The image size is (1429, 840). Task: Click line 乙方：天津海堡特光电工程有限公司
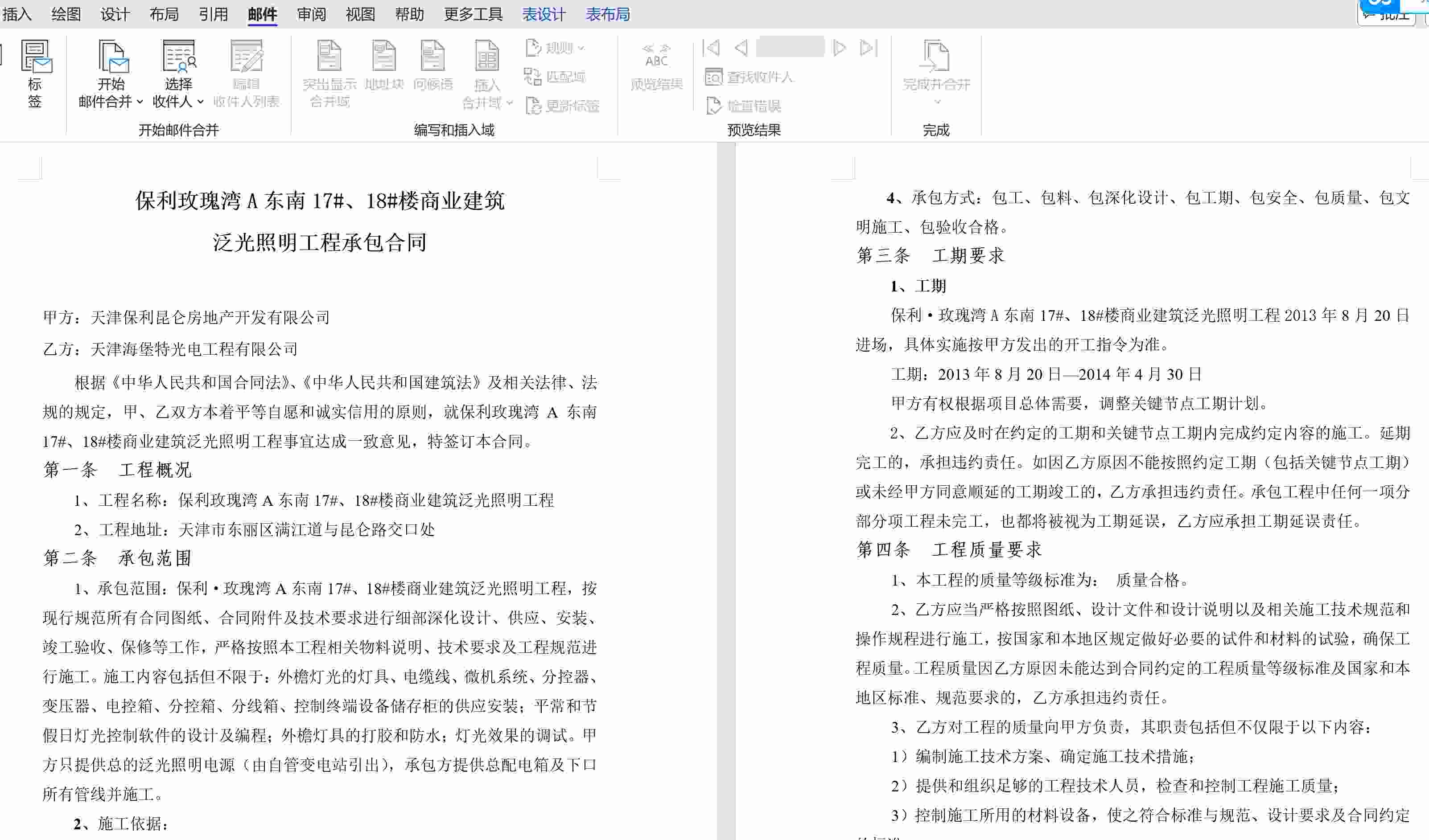tap(170, 349)
